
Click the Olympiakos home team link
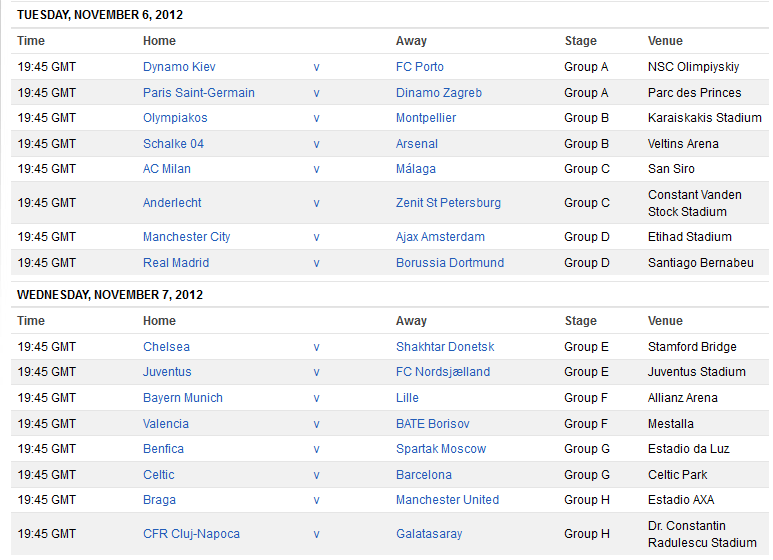(x=175, y=118)
